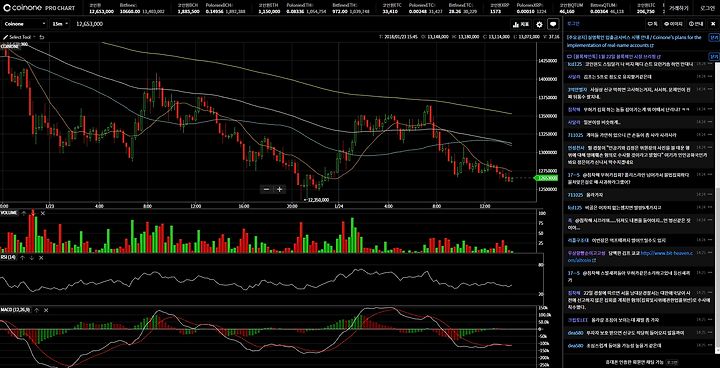Move MACD panel up arrow

point(36,310)
